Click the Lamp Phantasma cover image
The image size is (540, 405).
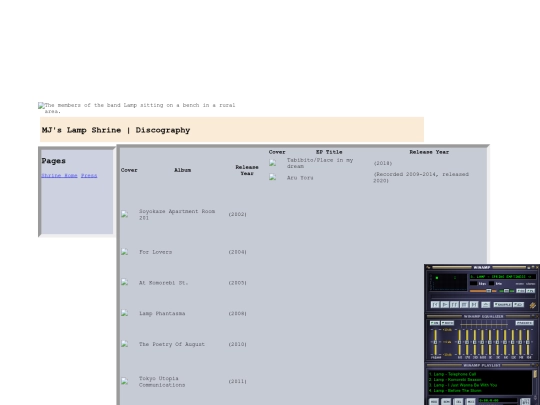coord(125,313)
